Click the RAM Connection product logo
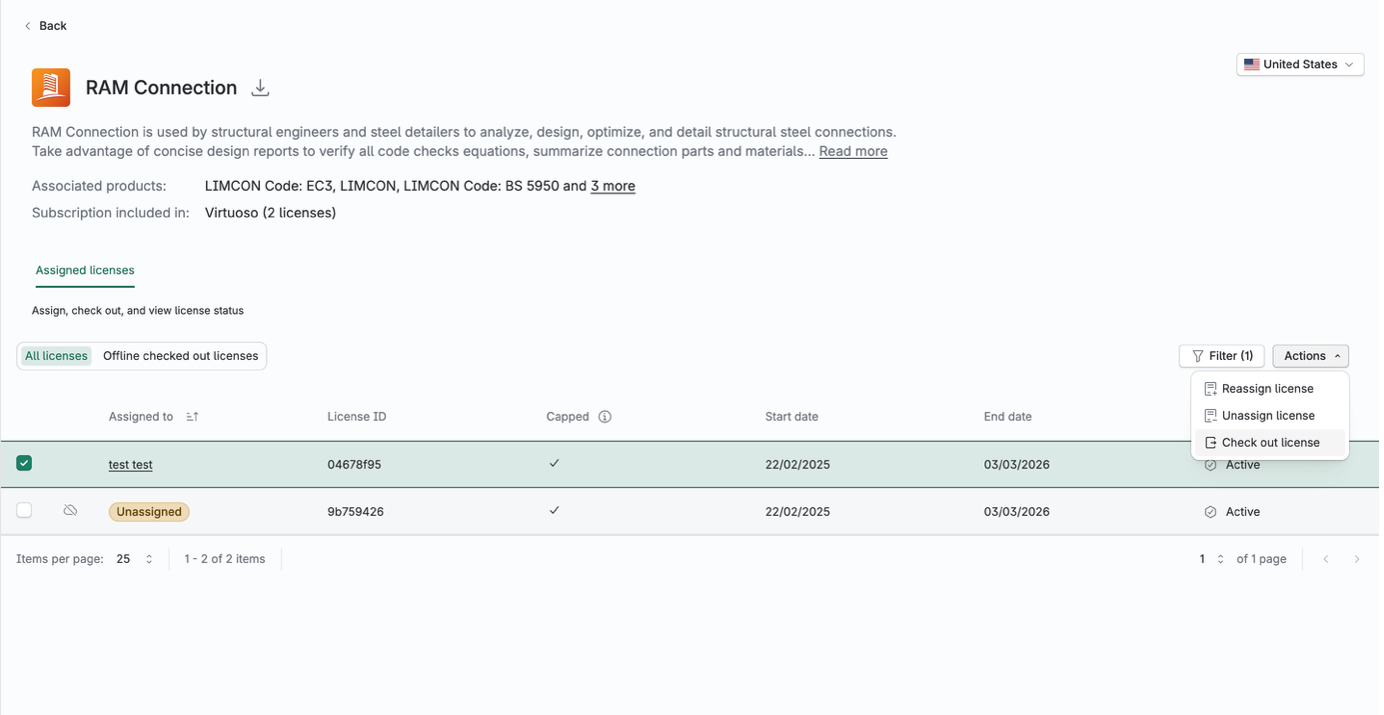This screenshot has height=715, width=1384. point(51,88)
